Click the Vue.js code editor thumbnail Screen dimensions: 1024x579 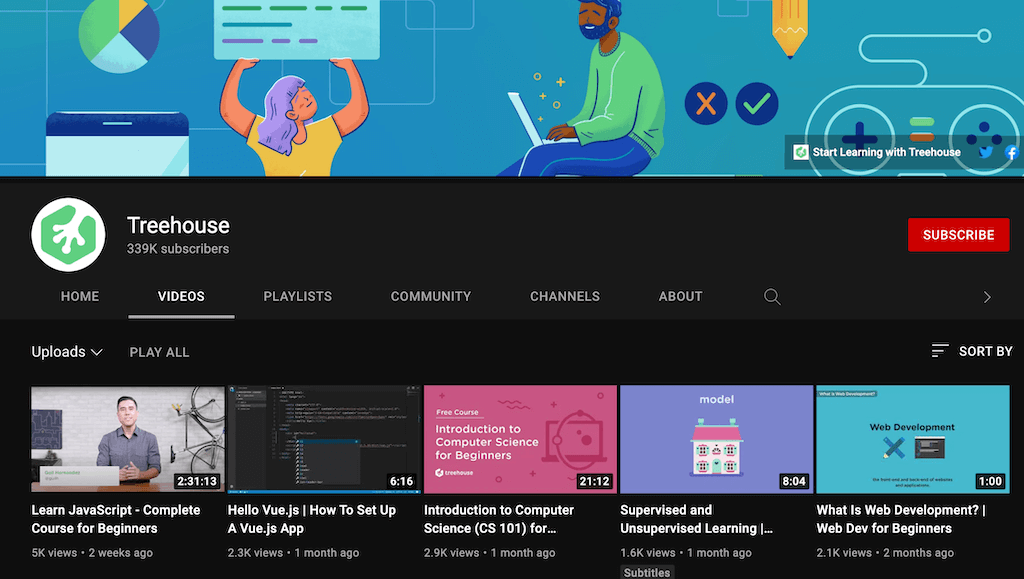pos(324,439)
